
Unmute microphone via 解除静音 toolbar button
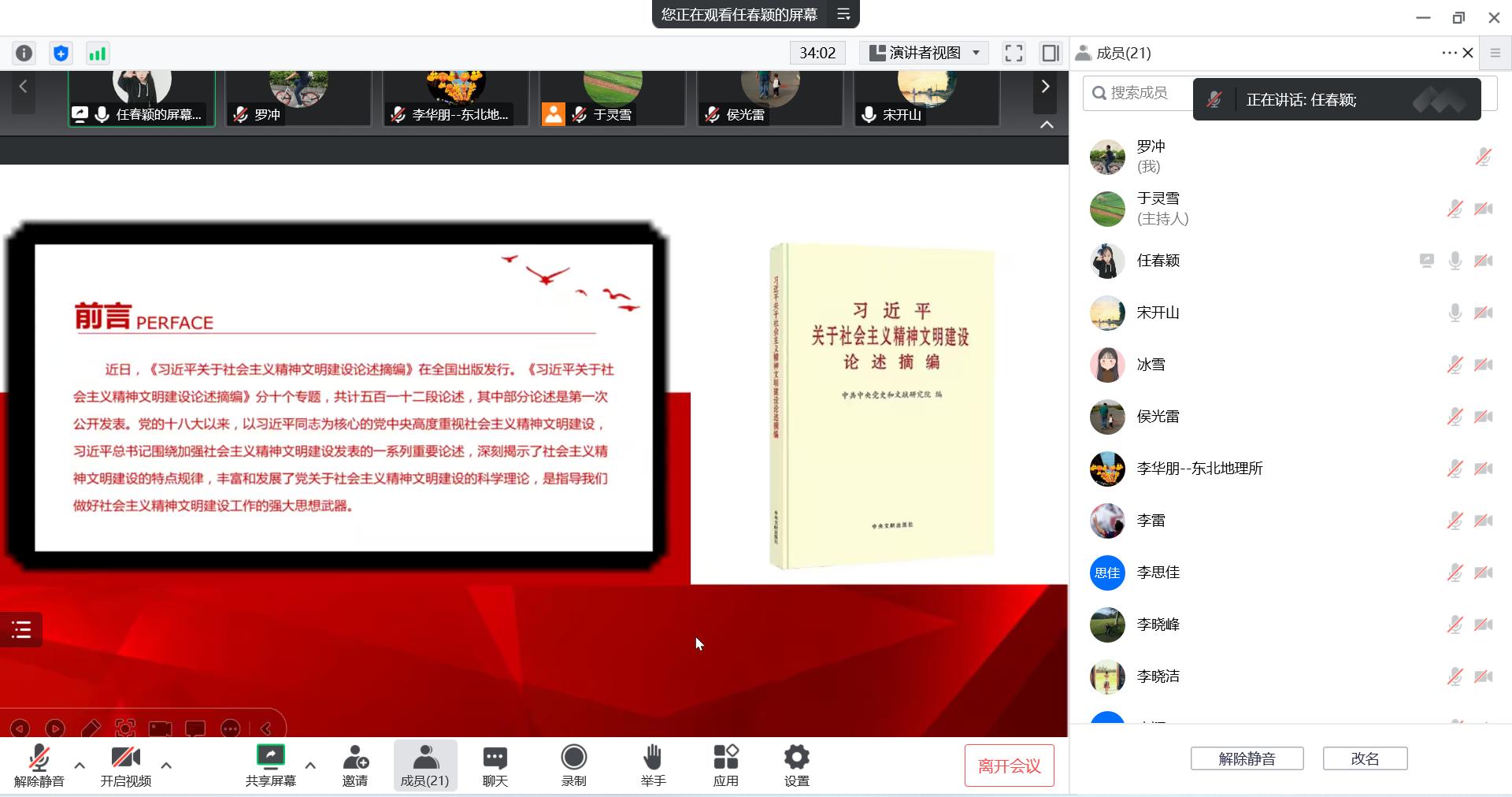(39, 765)
